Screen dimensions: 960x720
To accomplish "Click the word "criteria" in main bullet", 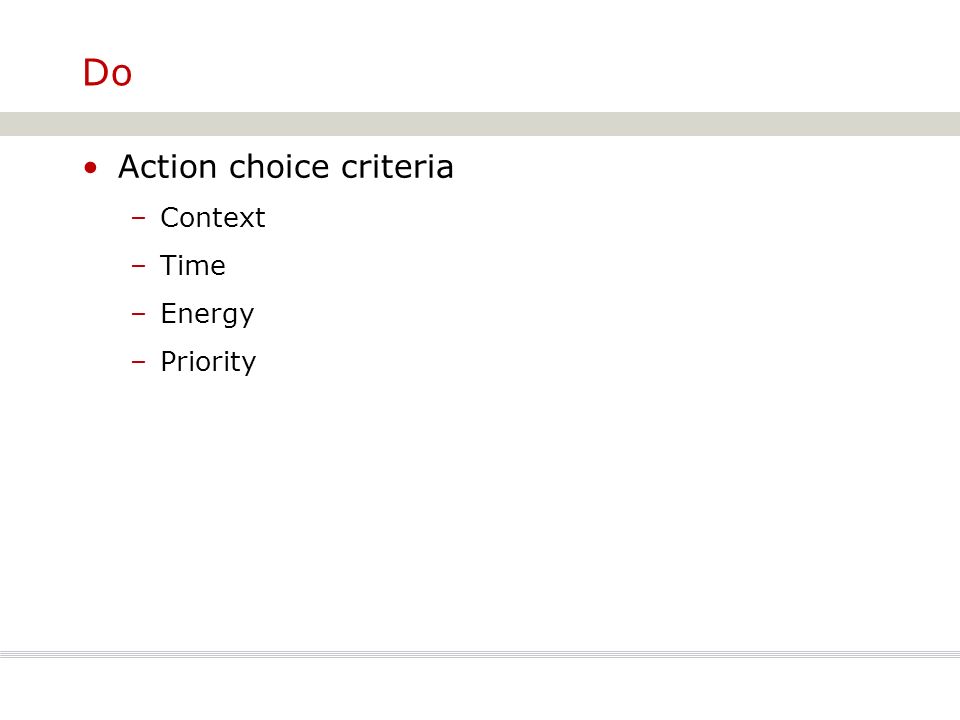I will coord(397,167).
